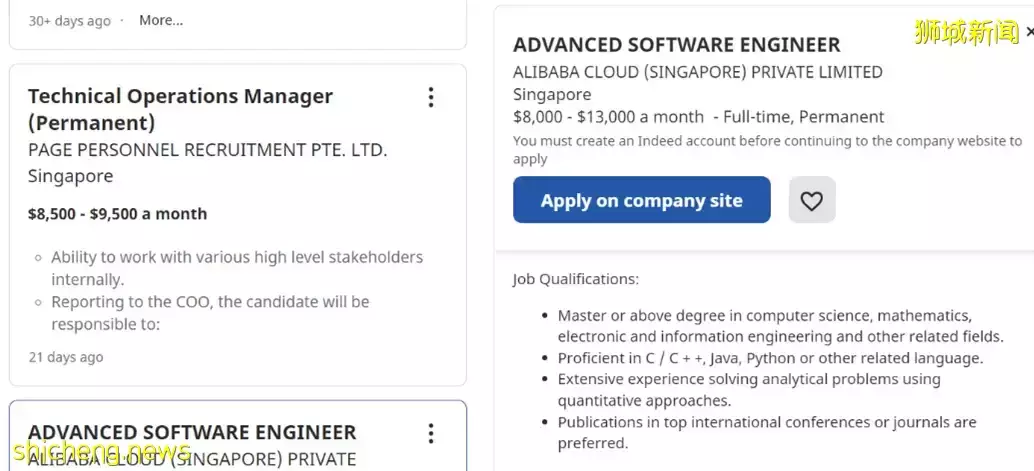Click the $8,500 - $9,500 a month salary
1034x471 pixels.
[x=117, y=214]
